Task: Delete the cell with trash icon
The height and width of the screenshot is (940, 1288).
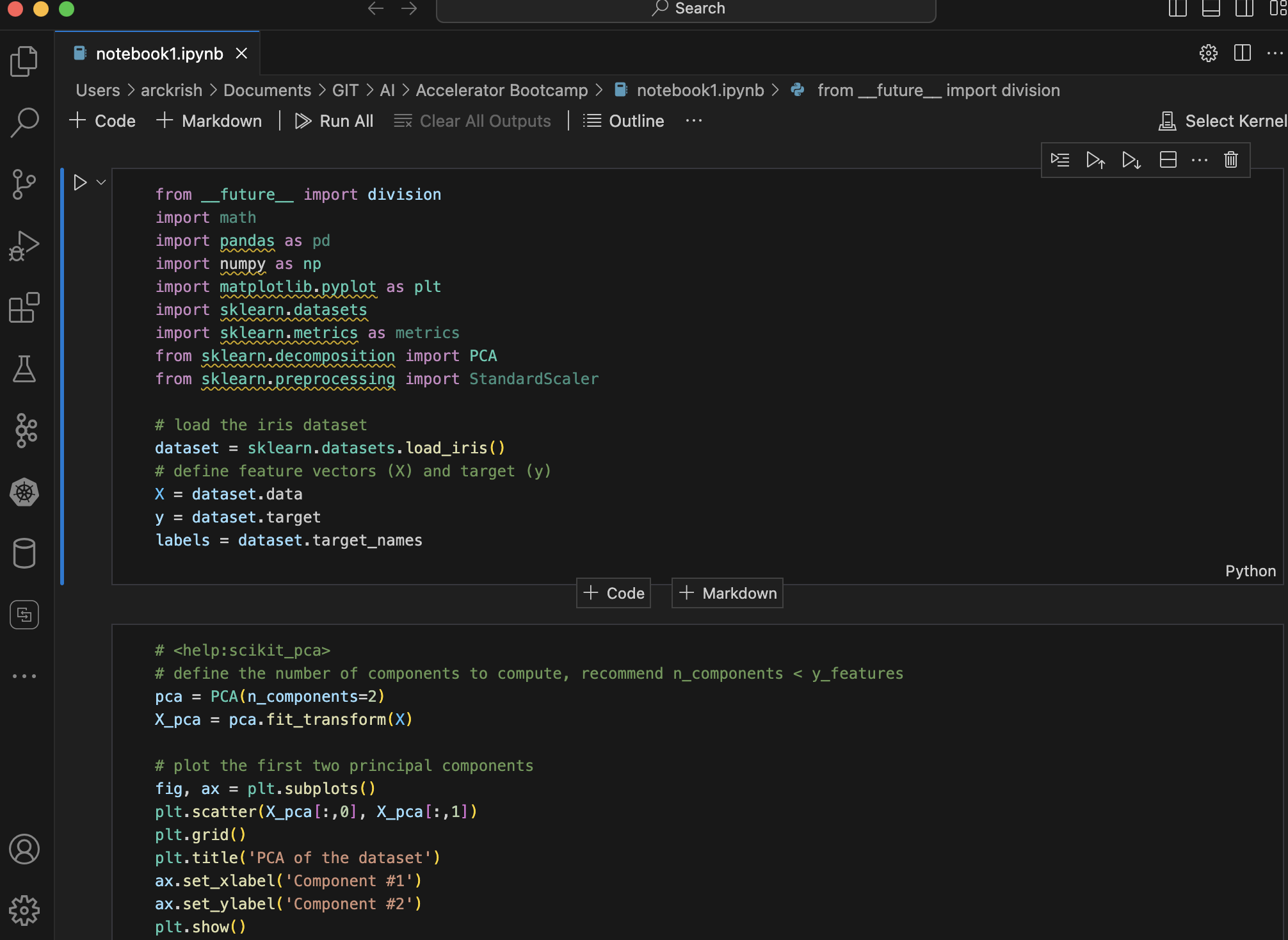Action: (x=1231, y=159)
